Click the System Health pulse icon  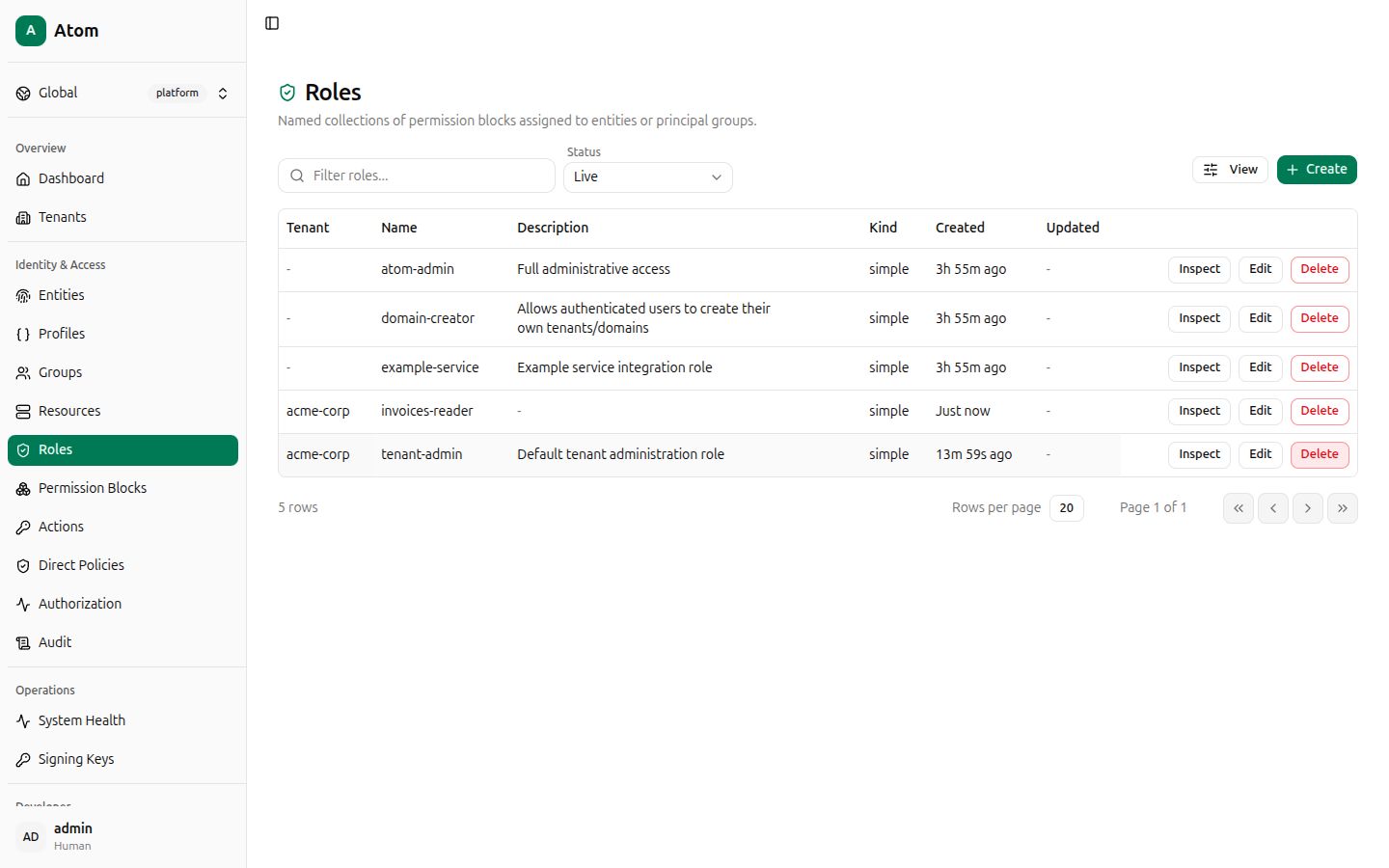[x=23, y=721]
